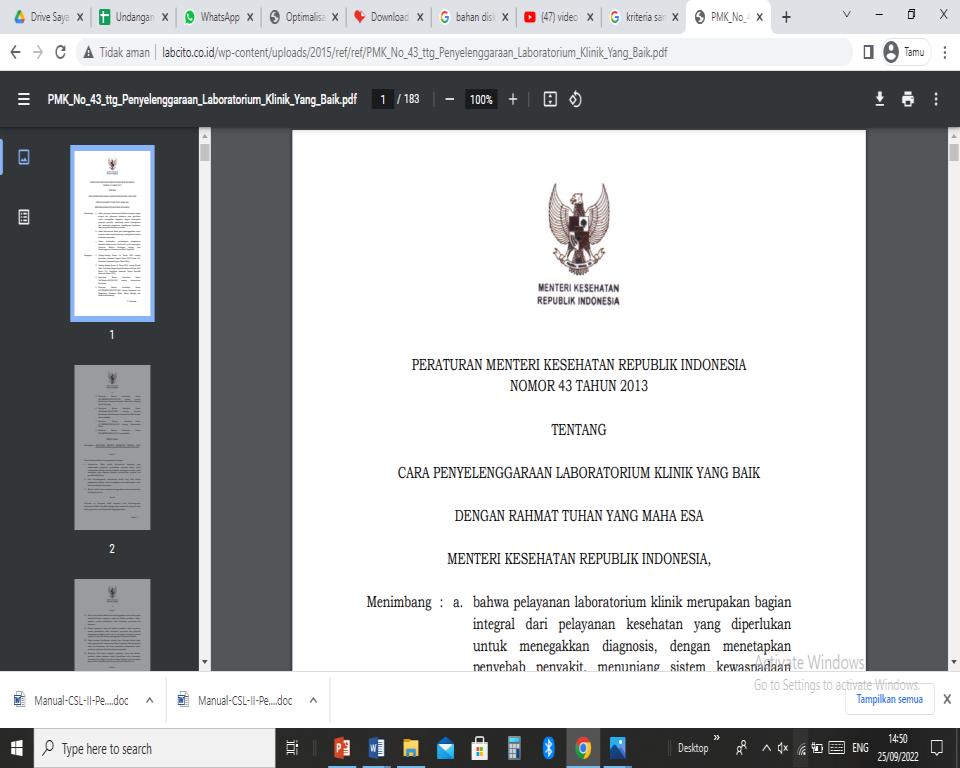
Task: Go back to previous page
Action: [x=15, y=53]
